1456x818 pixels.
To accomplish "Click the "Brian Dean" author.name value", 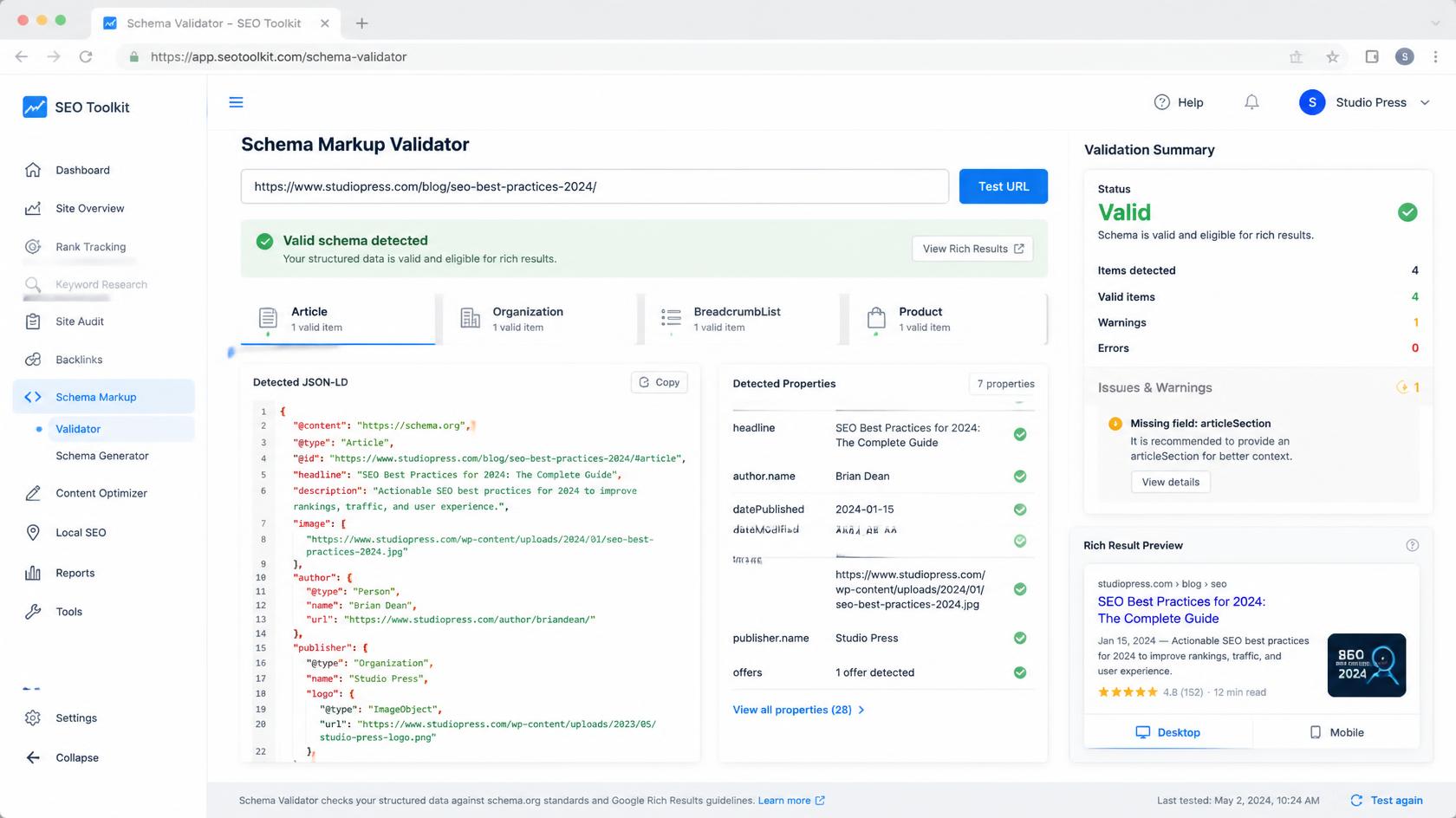I will pos(862,476).
